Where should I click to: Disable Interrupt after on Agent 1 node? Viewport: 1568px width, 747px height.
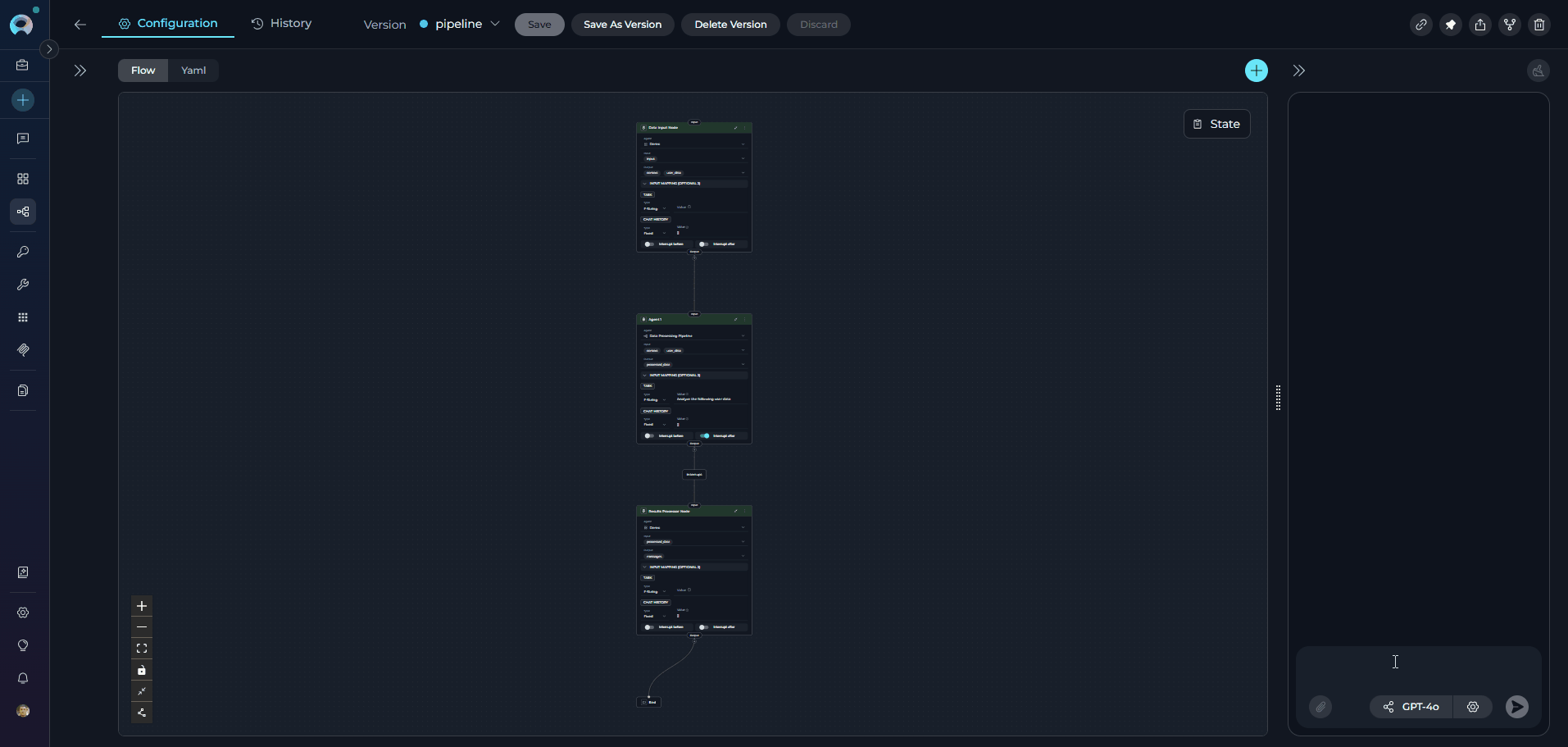pos(705,435)
